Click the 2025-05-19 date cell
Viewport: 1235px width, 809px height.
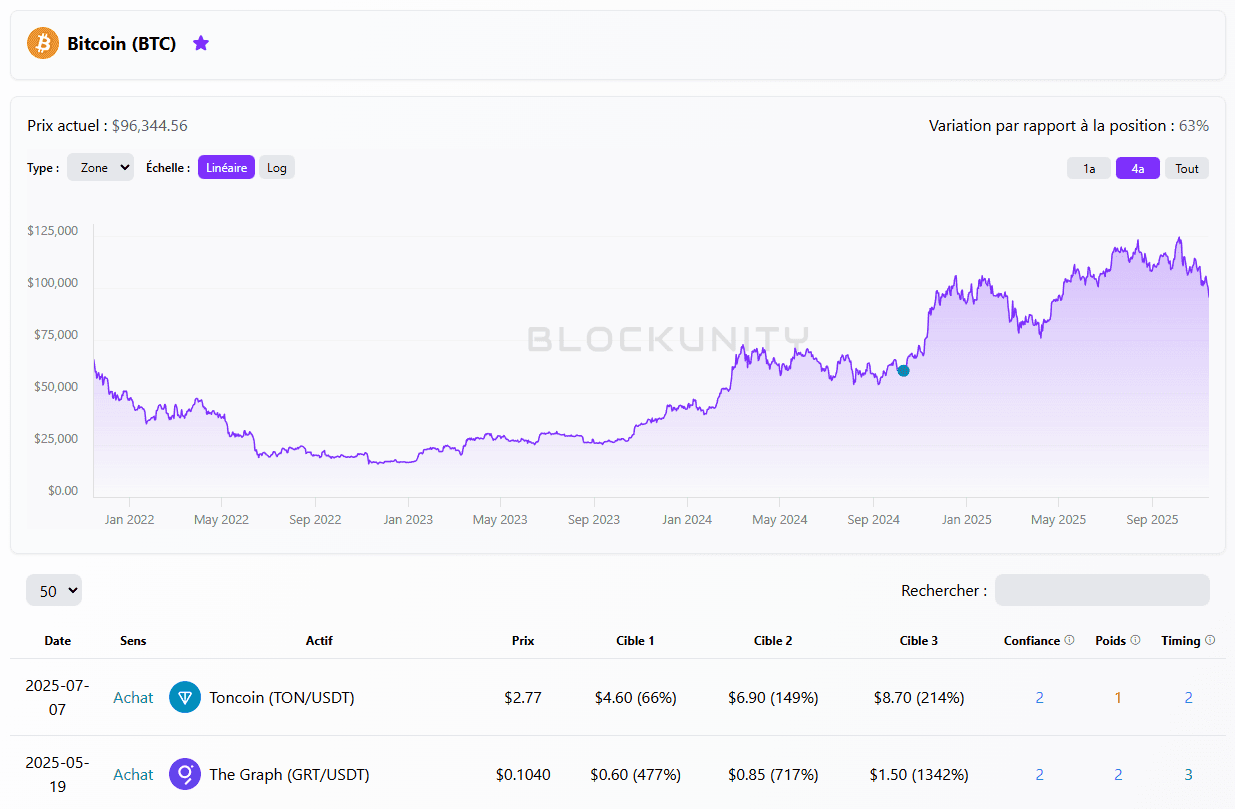pos(58,774)
